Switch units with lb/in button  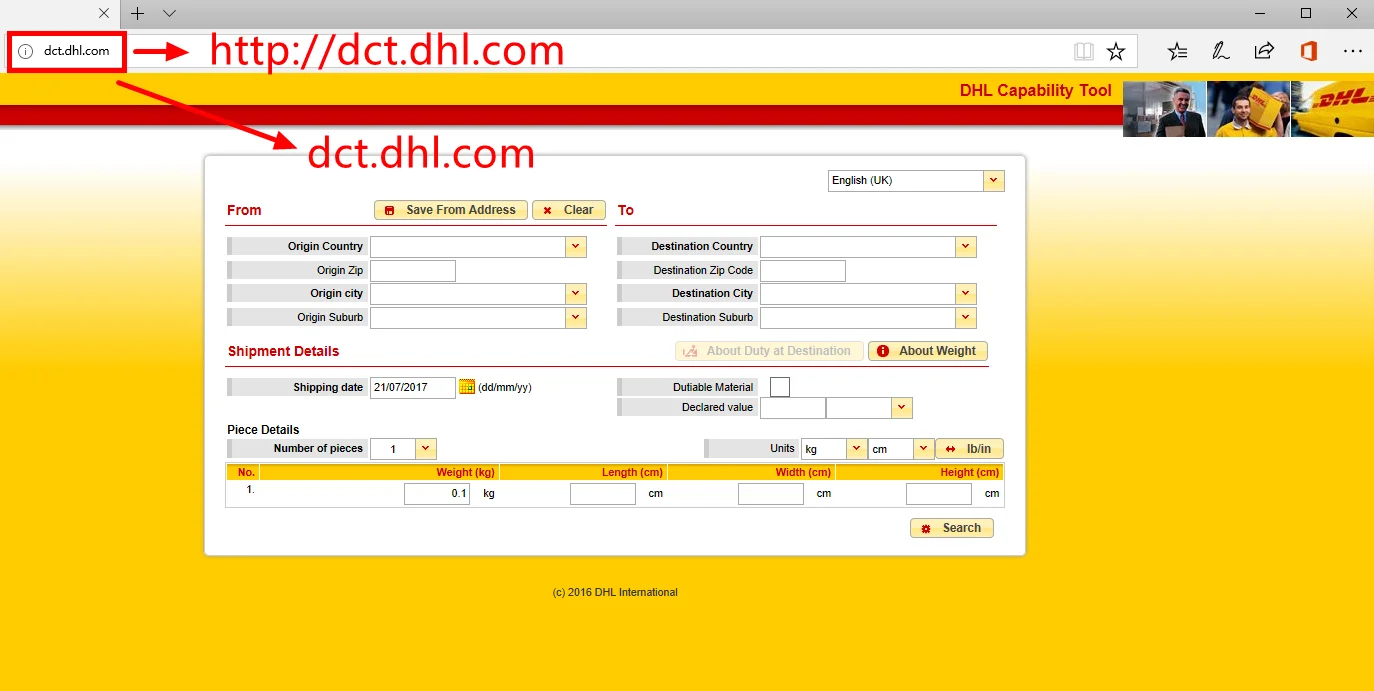coord(969,449)
